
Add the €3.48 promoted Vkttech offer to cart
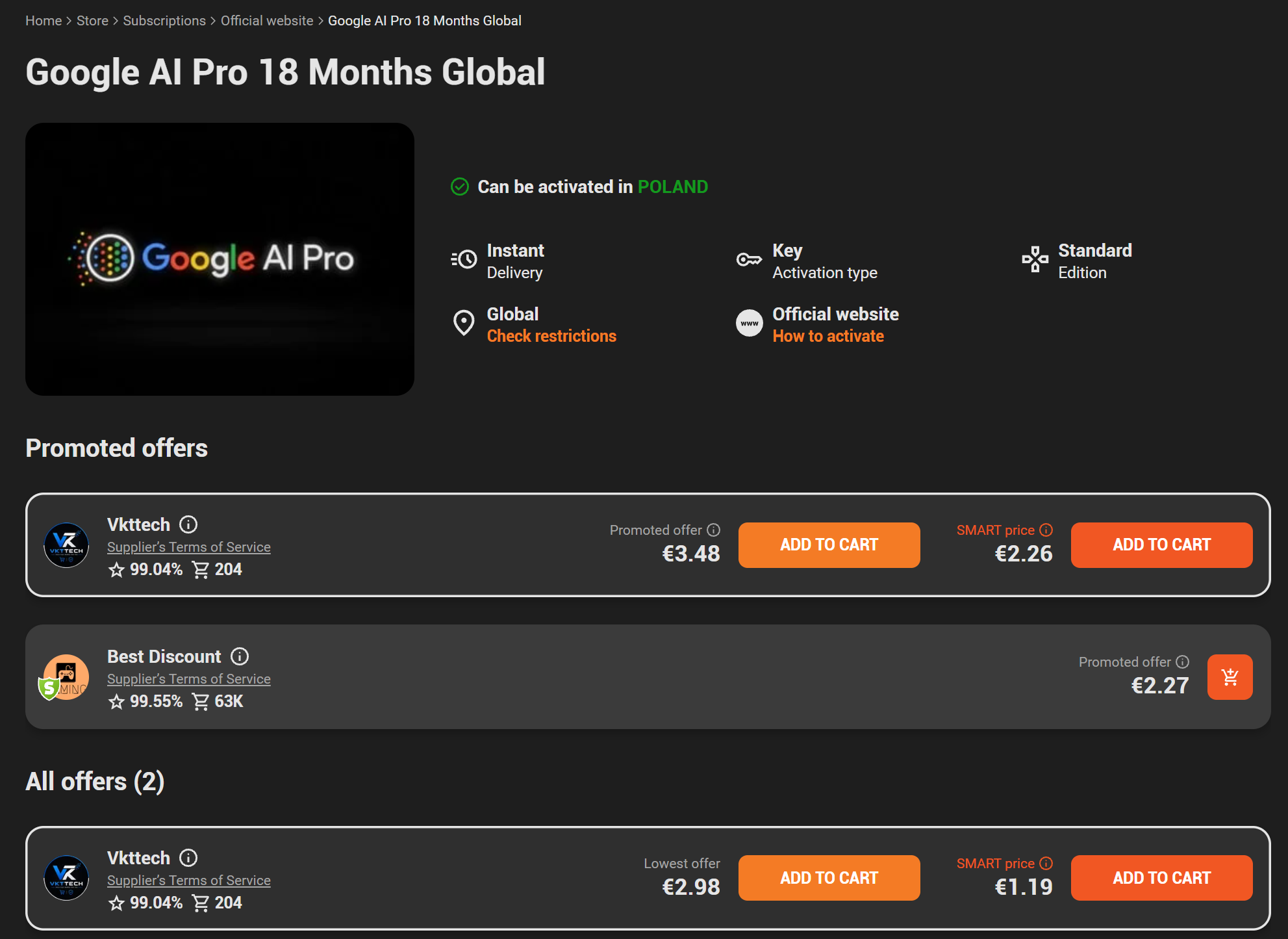click(829, 545)
